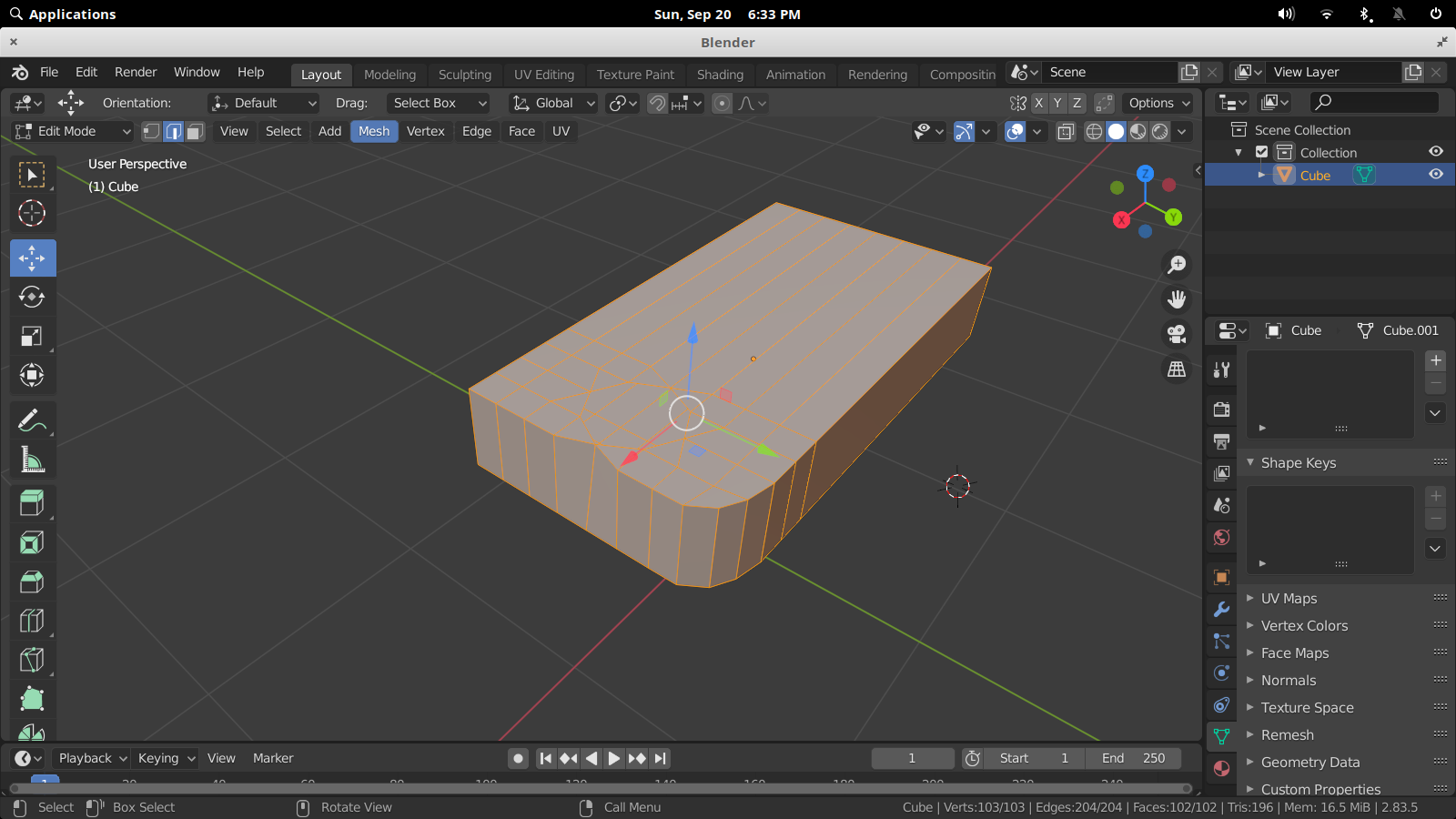Enable face select mode
Viewport: 1456px width, 819px height.
[x=195, y=131]
